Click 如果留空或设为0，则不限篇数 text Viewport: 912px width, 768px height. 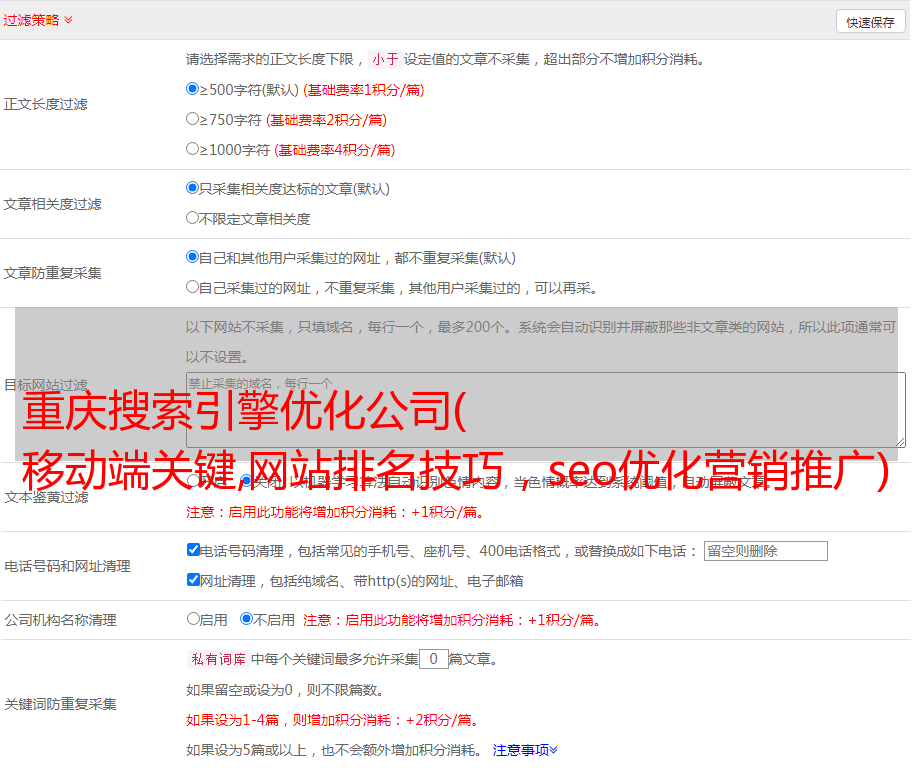285,690
